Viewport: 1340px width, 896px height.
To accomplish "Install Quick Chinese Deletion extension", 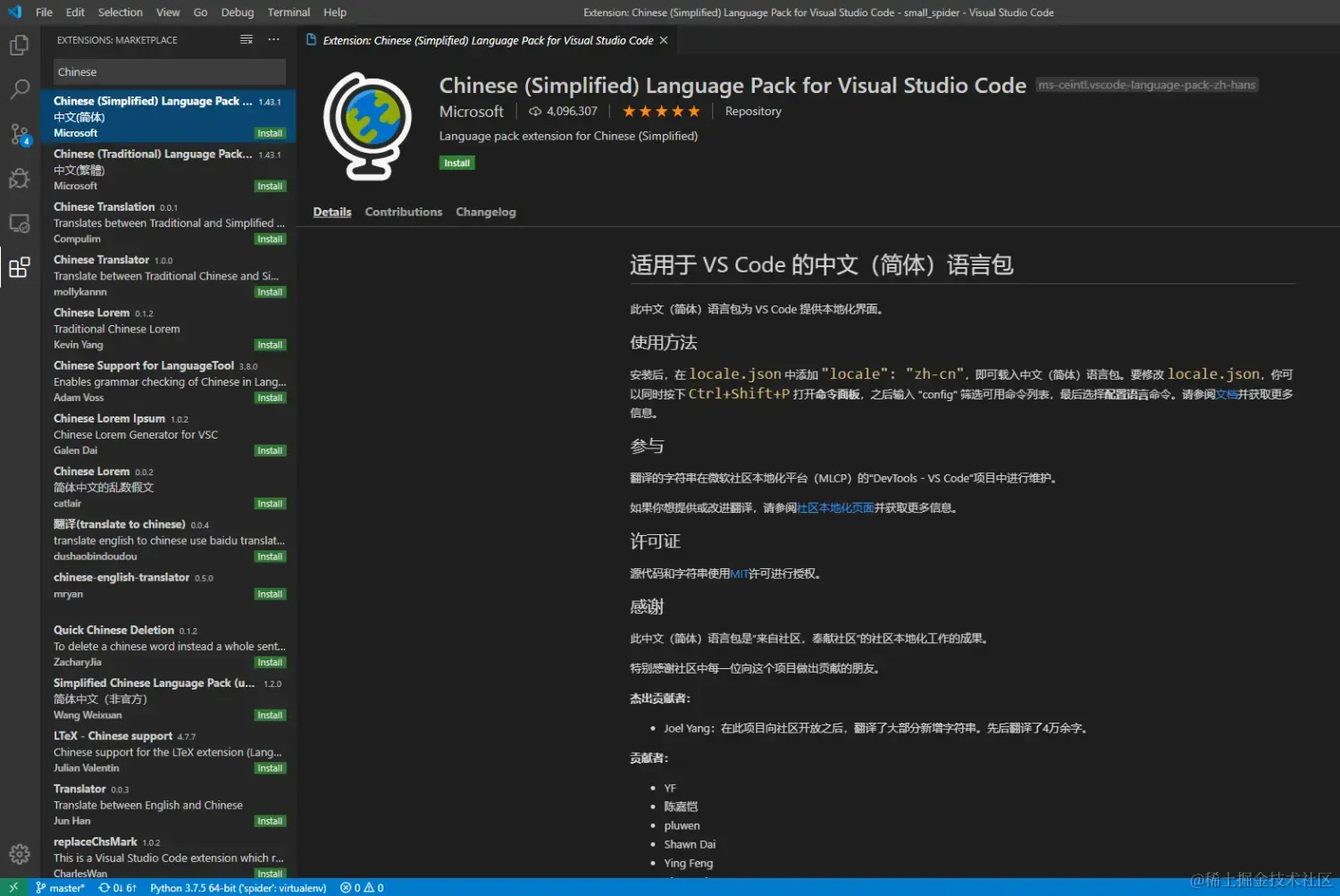I will tap(270, 662).
